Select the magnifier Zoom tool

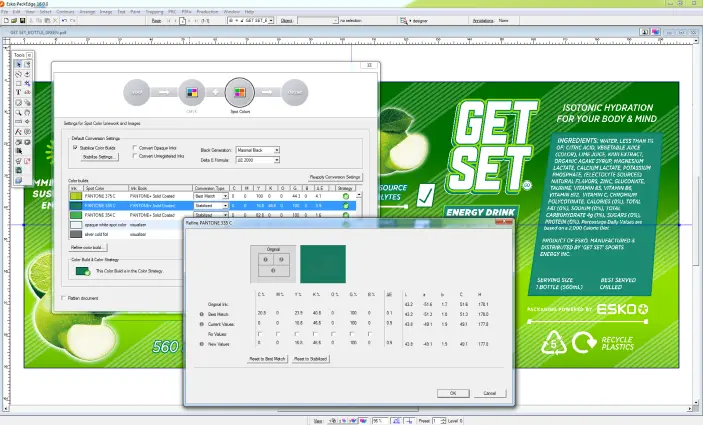pyautogui.click(x=18, y=113)
